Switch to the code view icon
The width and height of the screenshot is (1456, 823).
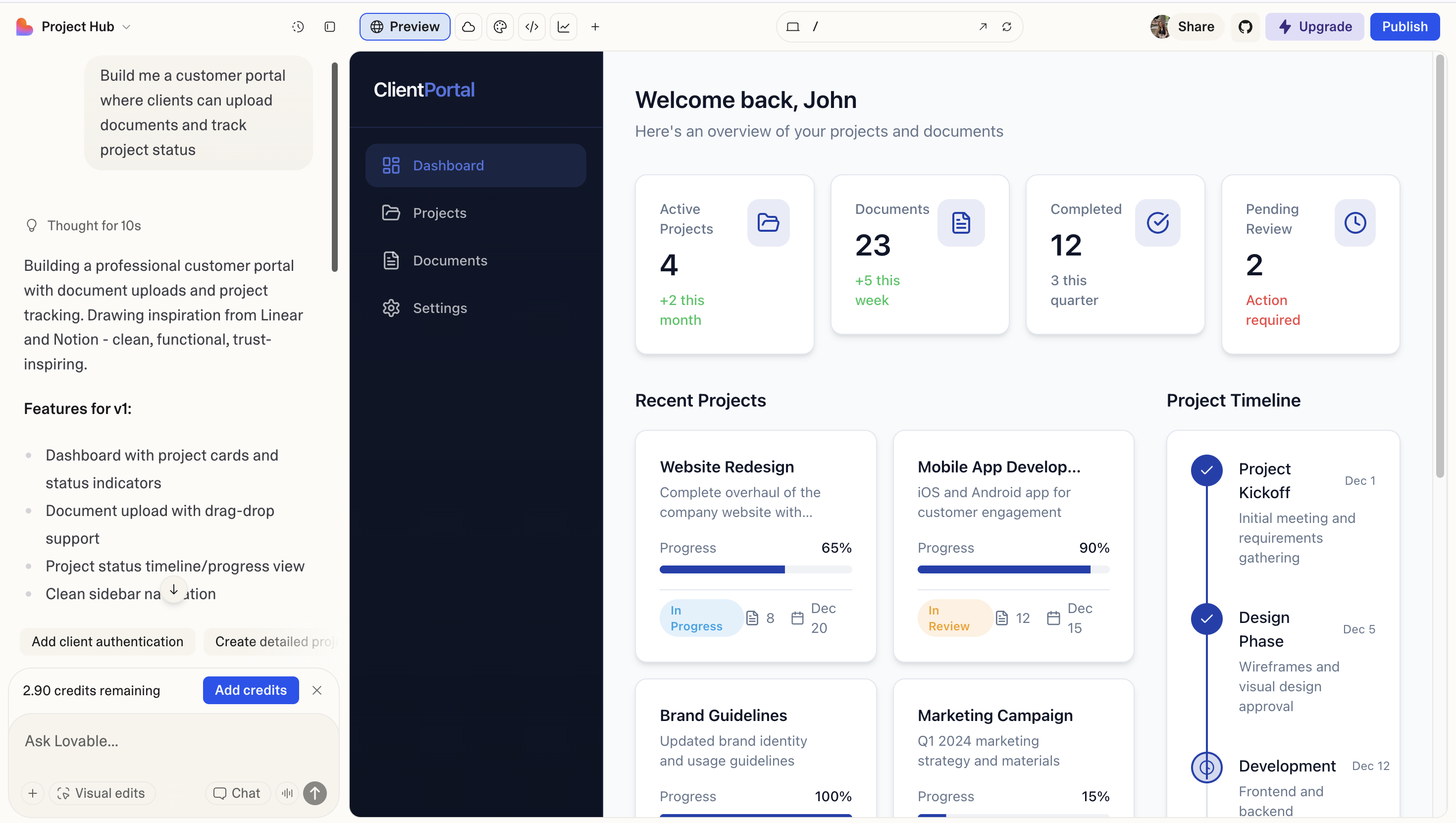[x=531, y=27]
